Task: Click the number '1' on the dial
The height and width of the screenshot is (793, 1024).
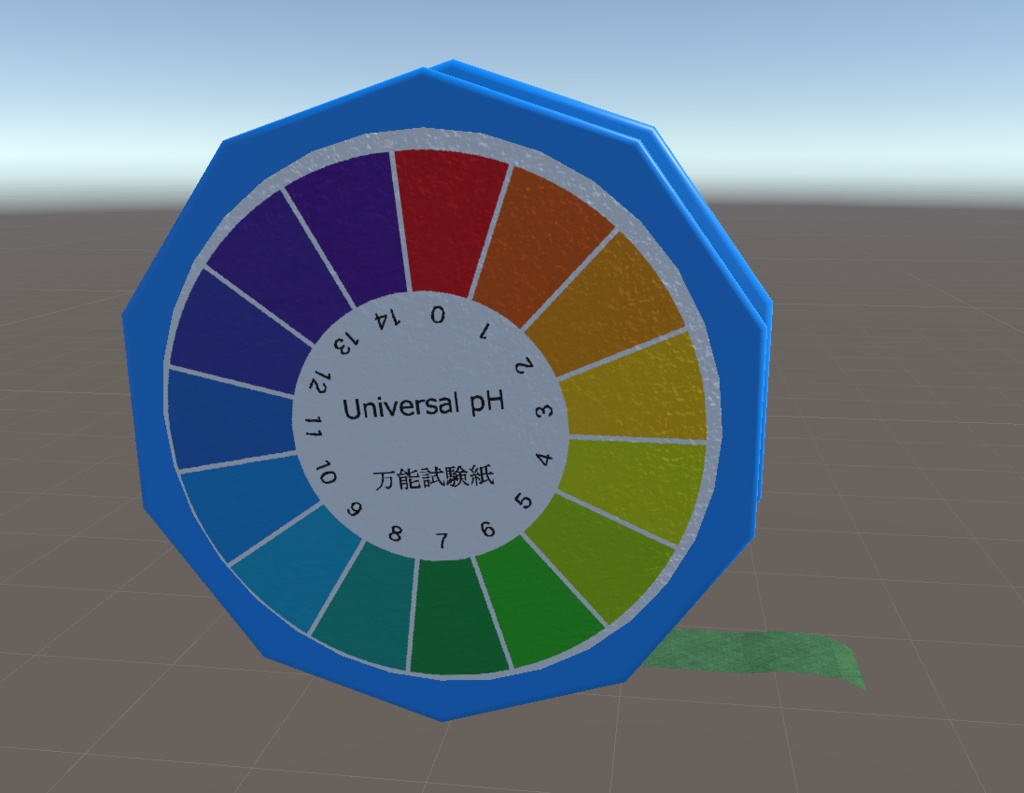Action: click(484, 331)
